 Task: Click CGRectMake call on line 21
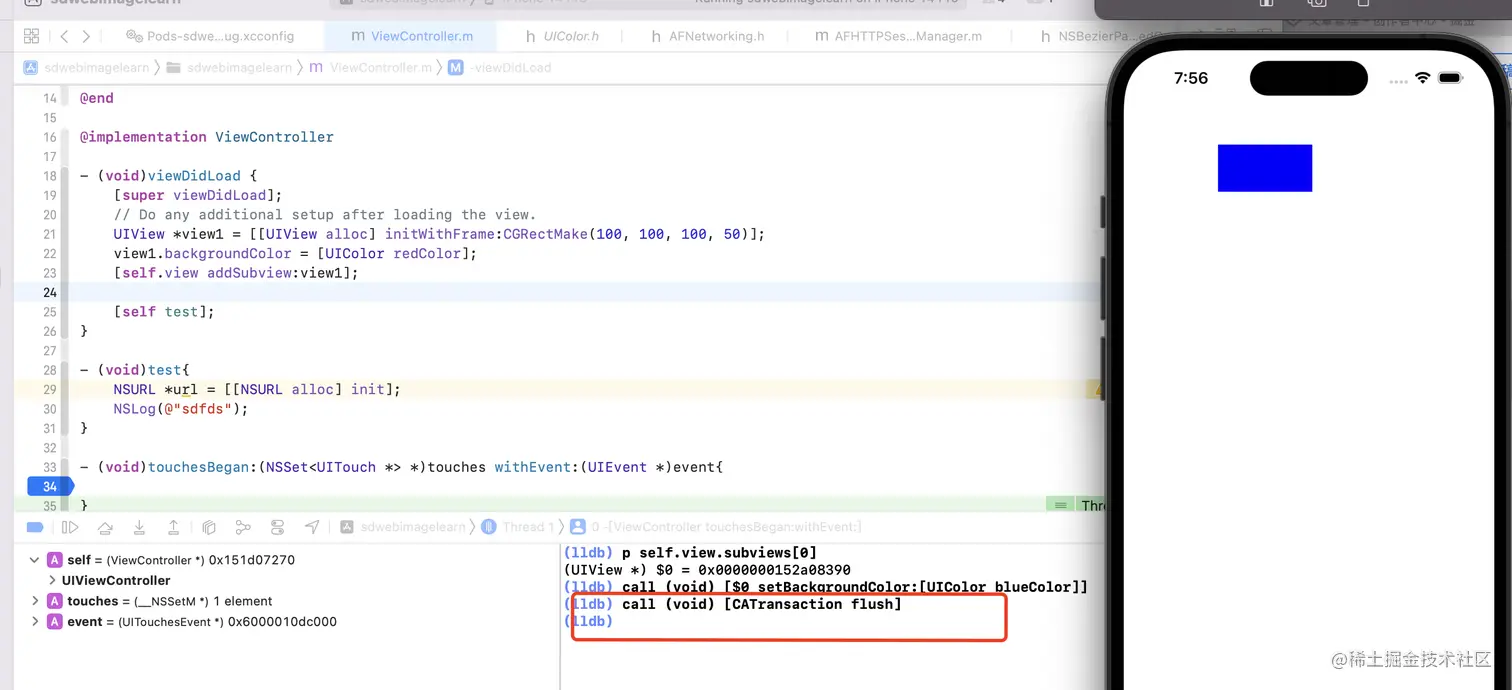(x=626, y=234)
